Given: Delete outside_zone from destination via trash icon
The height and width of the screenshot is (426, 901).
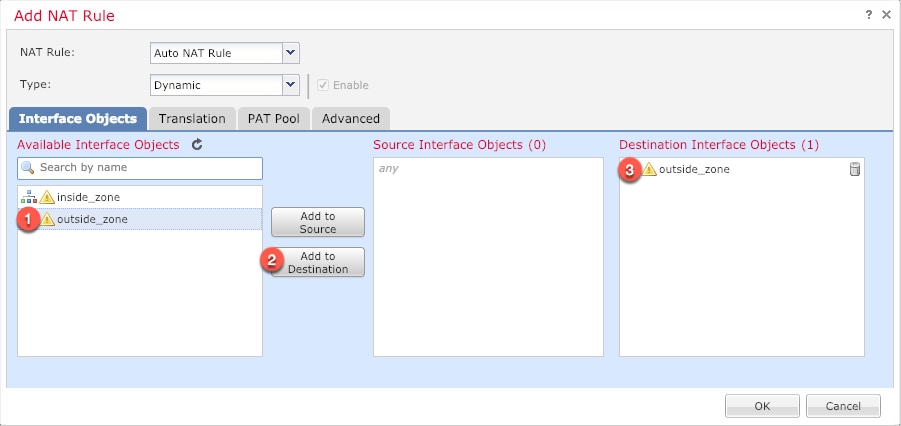Looking at the screenshot, I should 854,170.
